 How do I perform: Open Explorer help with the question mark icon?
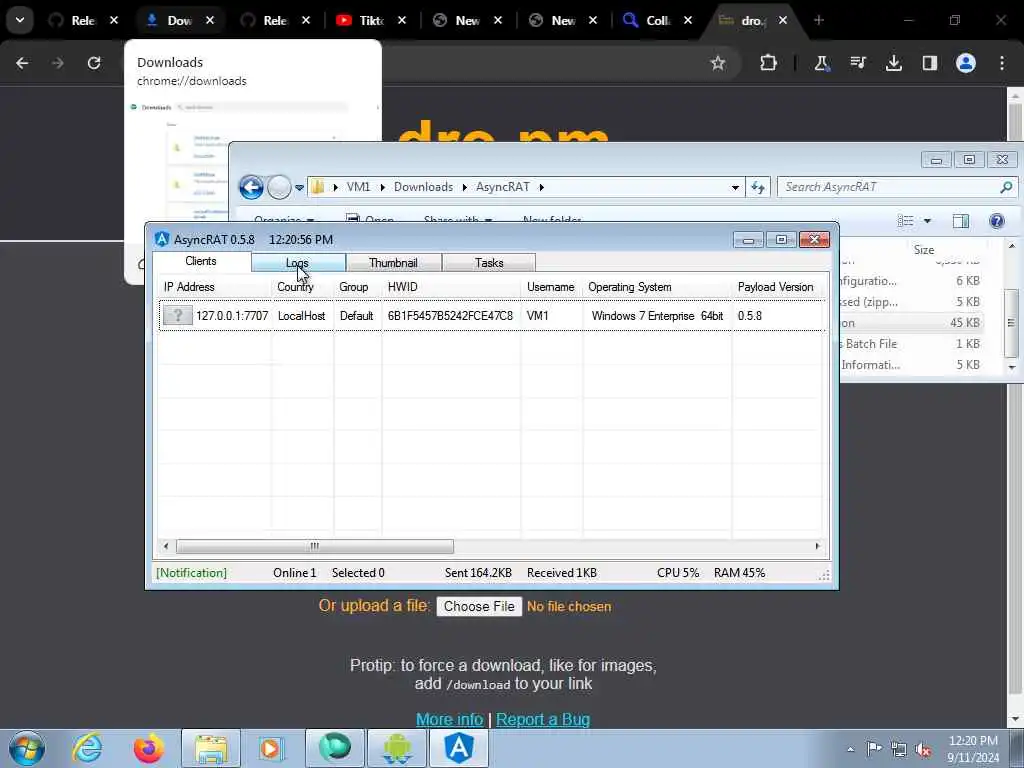click(x=997, y=221)
